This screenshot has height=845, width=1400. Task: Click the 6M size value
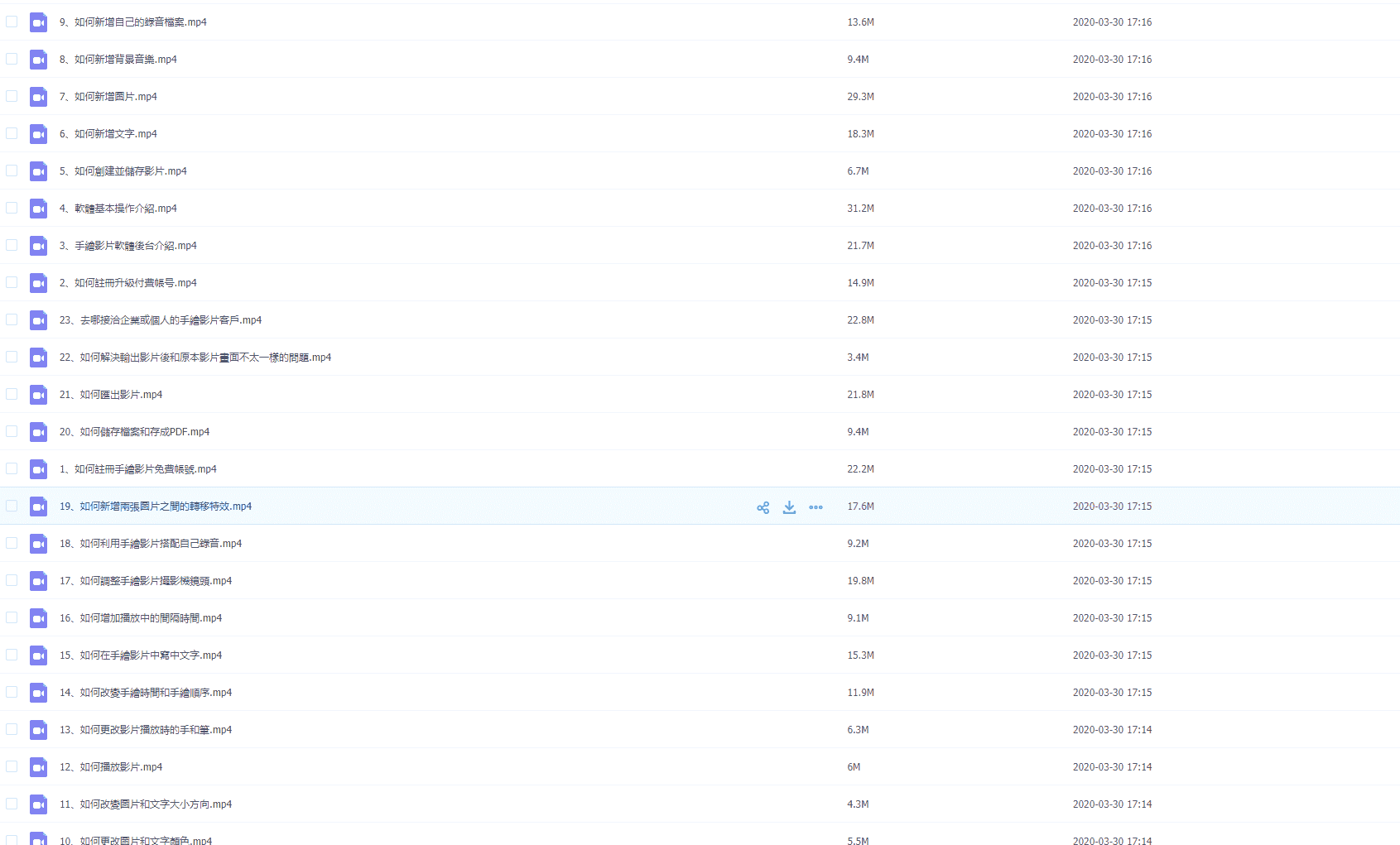(854, 767)
